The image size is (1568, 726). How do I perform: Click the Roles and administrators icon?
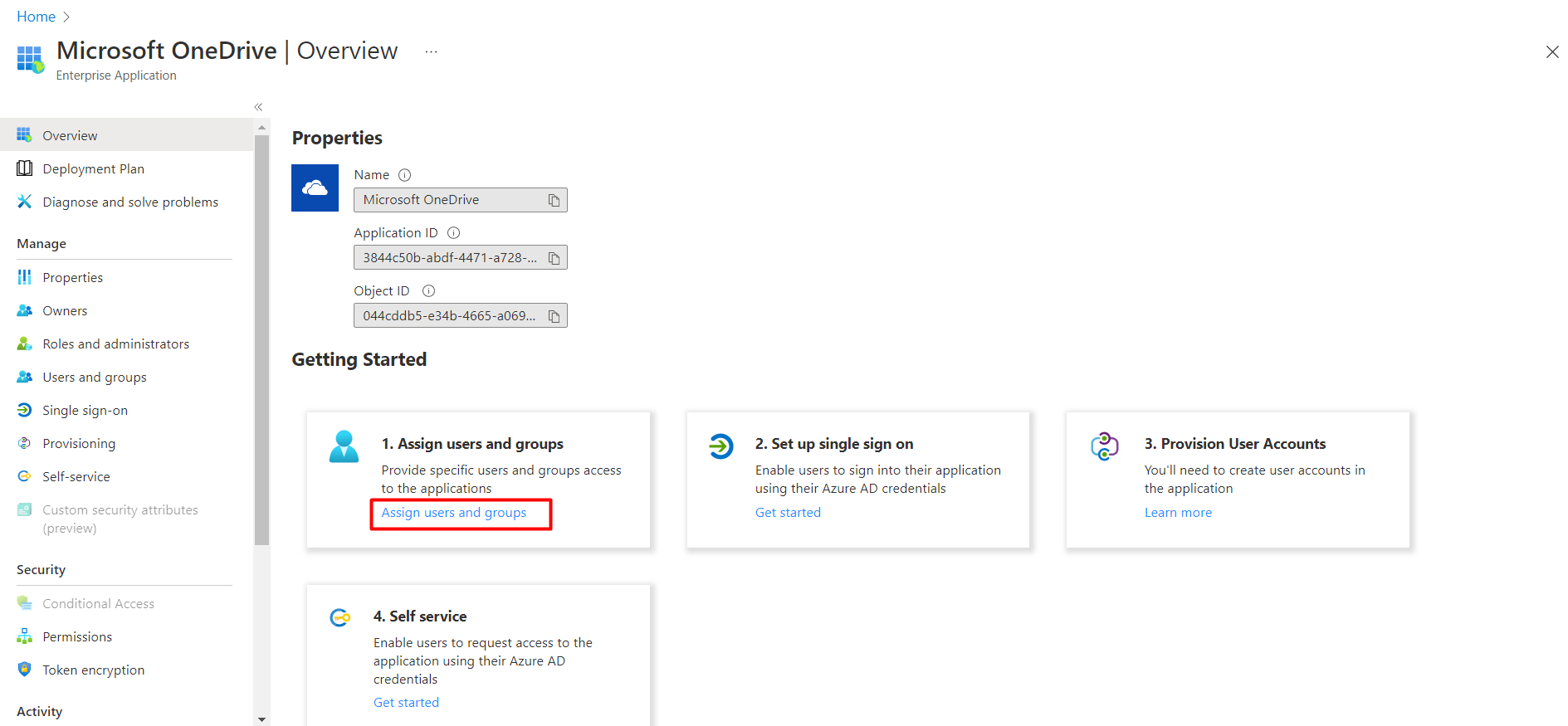pos(24,344)
